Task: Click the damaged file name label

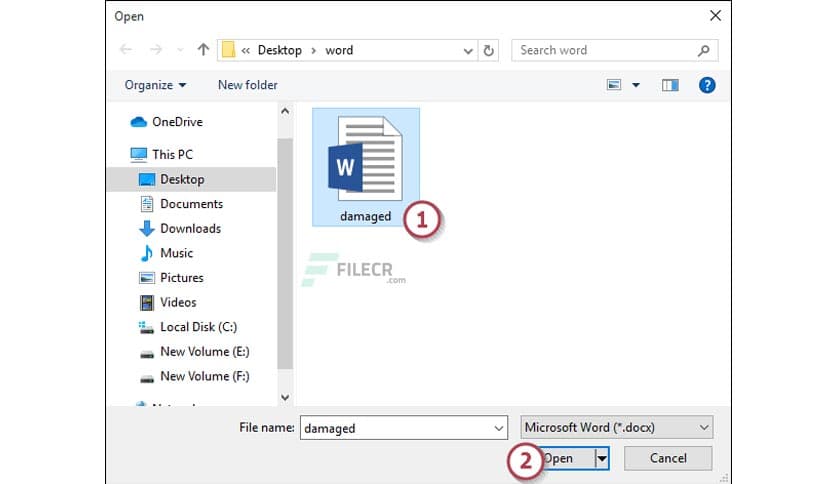Action: pyautogui.click(x=365, y=216)
